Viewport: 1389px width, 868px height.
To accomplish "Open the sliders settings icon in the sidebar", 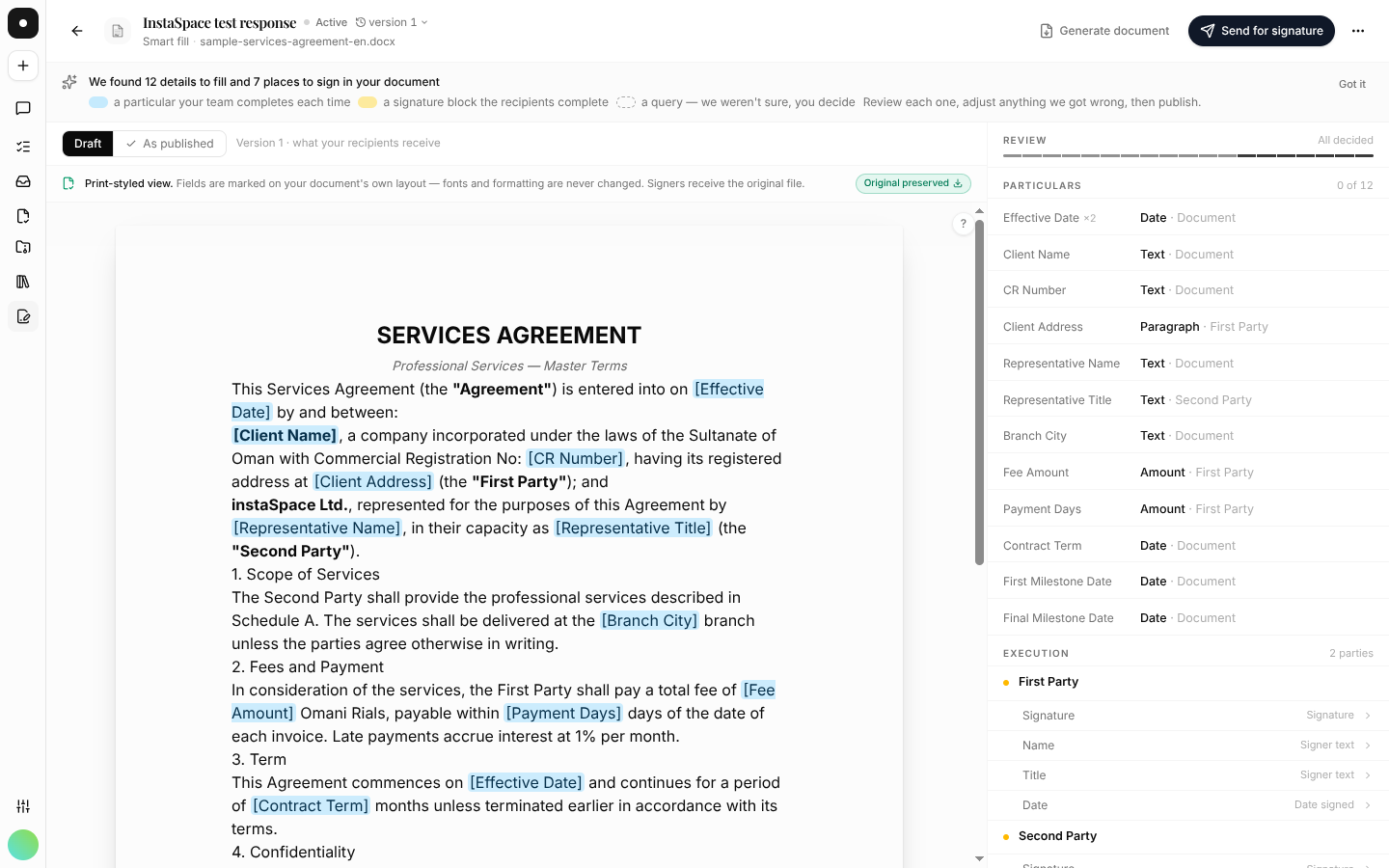I will (x=23, y=806).
